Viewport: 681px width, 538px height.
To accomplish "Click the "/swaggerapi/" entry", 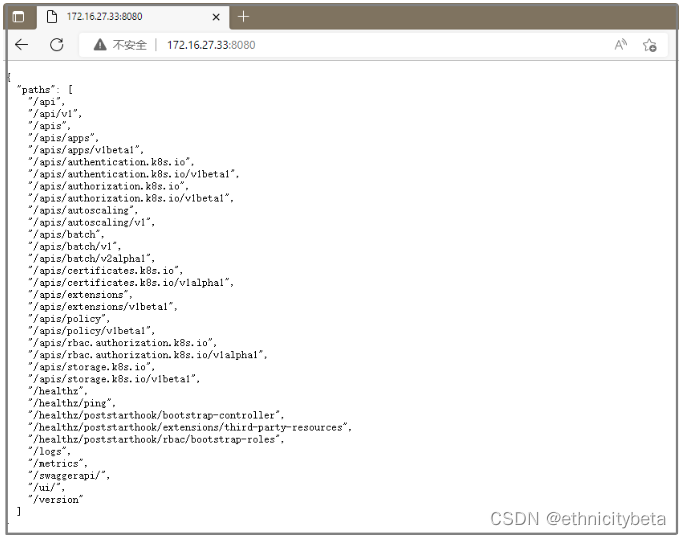I will point(69,476).
